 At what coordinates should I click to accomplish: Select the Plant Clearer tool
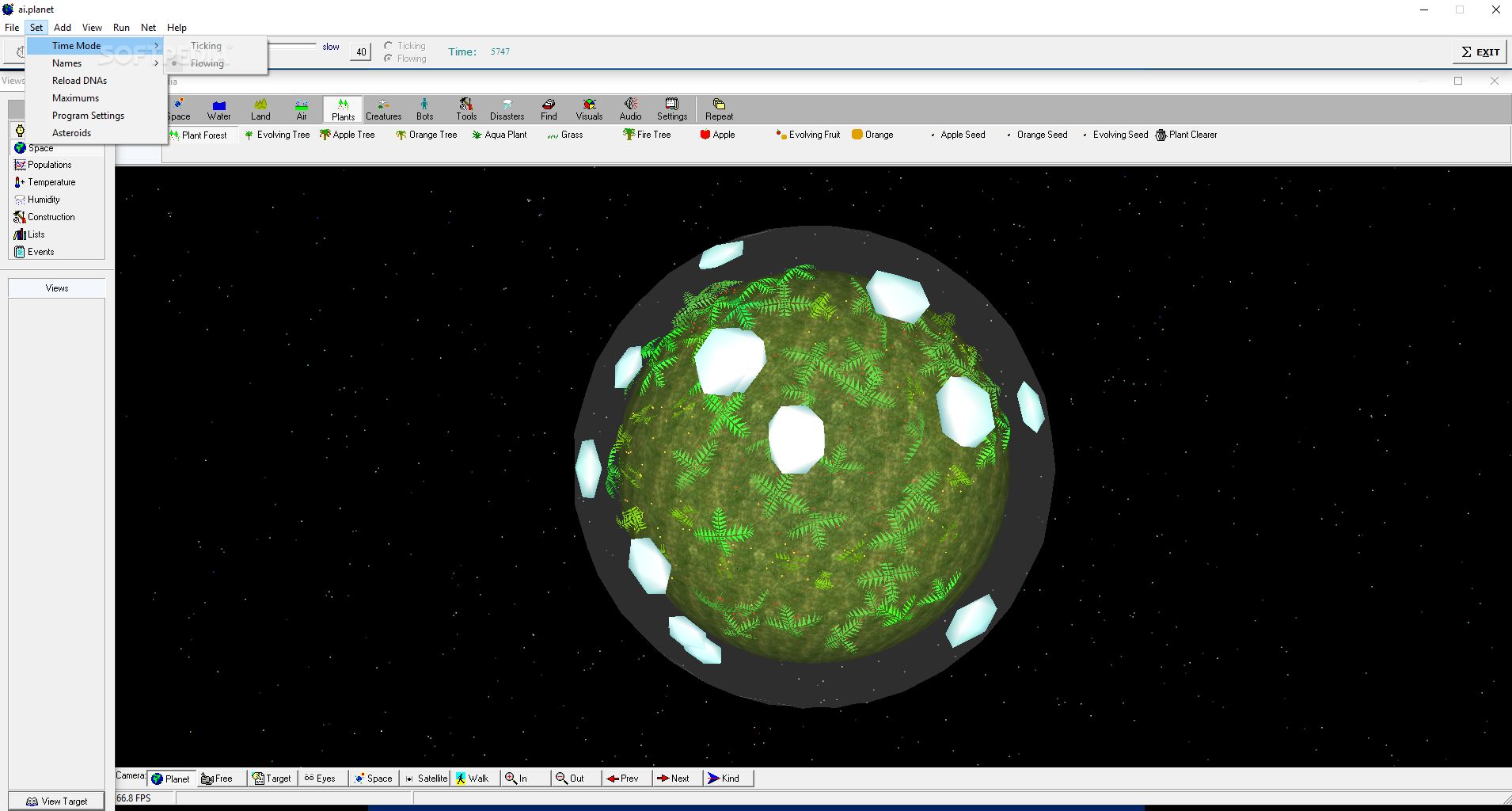[1187, 135]
